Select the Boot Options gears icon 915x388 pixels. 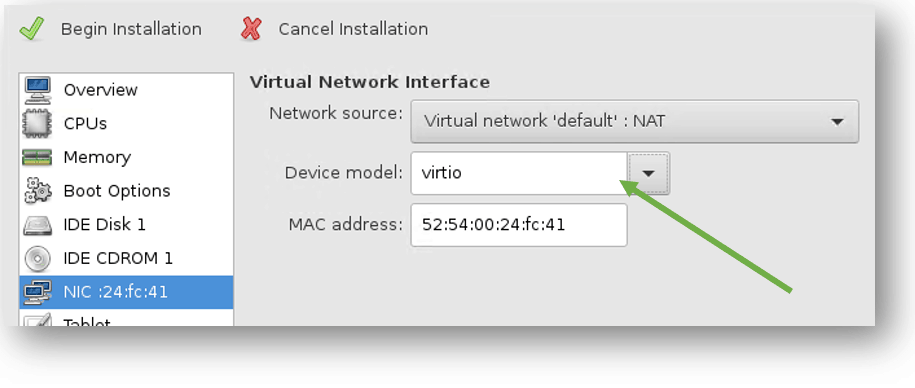37,191
